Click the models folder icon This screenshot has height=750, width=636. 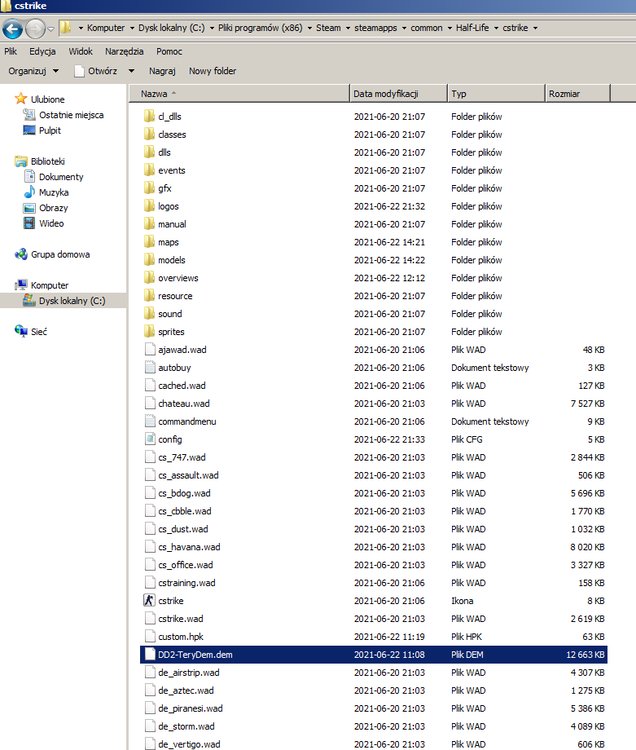[x=149, y=260]
